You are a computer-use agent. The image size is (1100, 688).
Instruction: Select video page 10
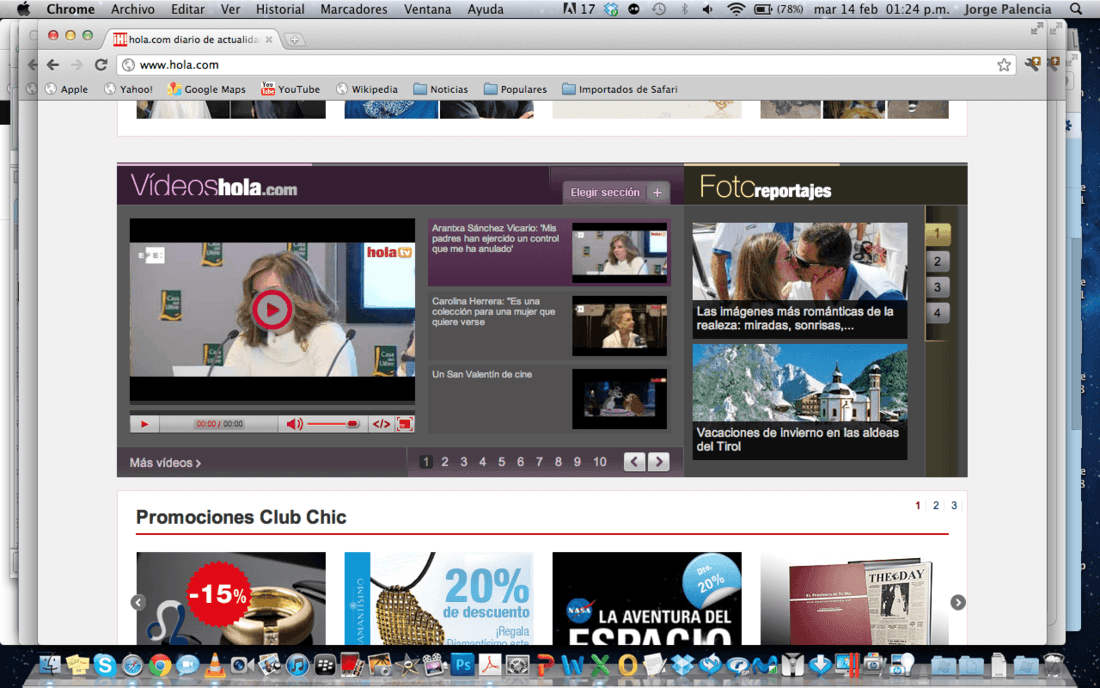point(599,461)
